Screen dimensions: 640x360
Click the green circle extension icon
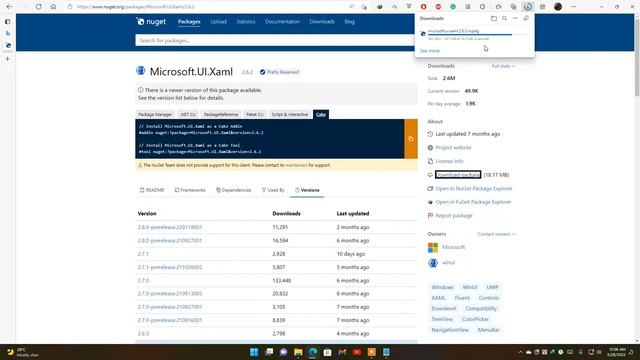[x=453, y=7]
